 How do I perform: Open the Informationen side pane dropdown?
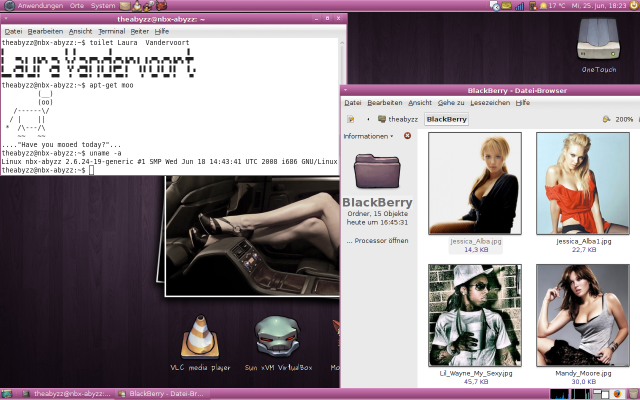368,136
